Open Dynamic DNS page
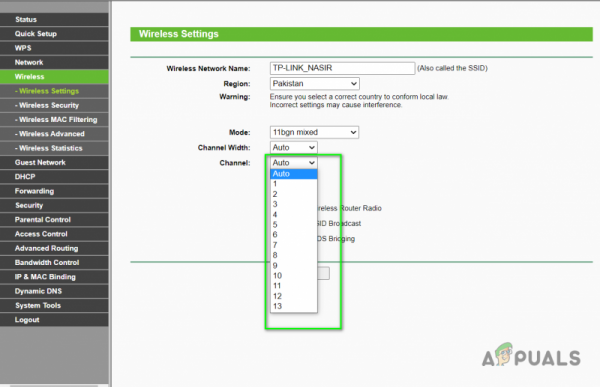600x387 pixels. click(54, 291)
